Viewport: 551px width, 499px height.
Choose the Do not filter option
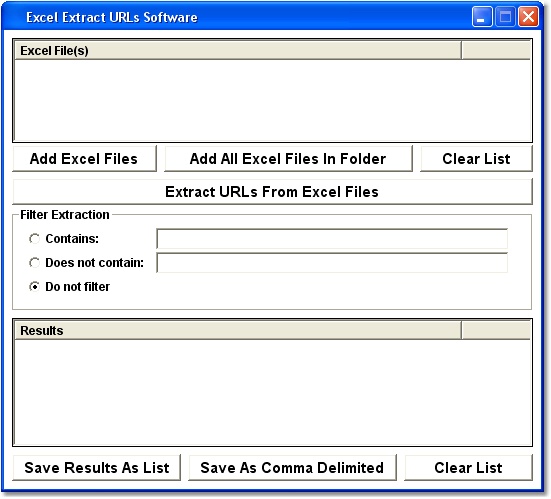tap(34, 287)
